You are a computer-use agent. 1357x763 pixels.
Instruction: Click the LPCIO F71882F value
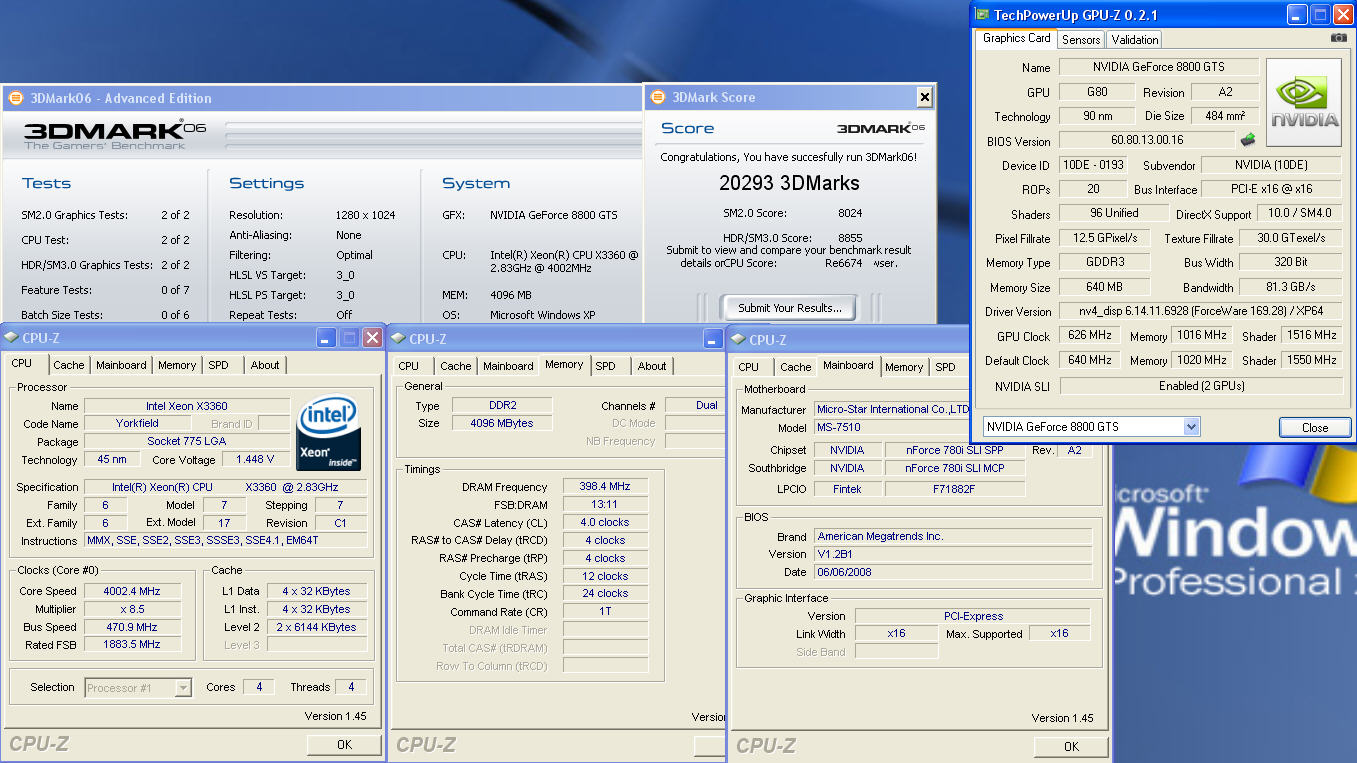[954, 489]
